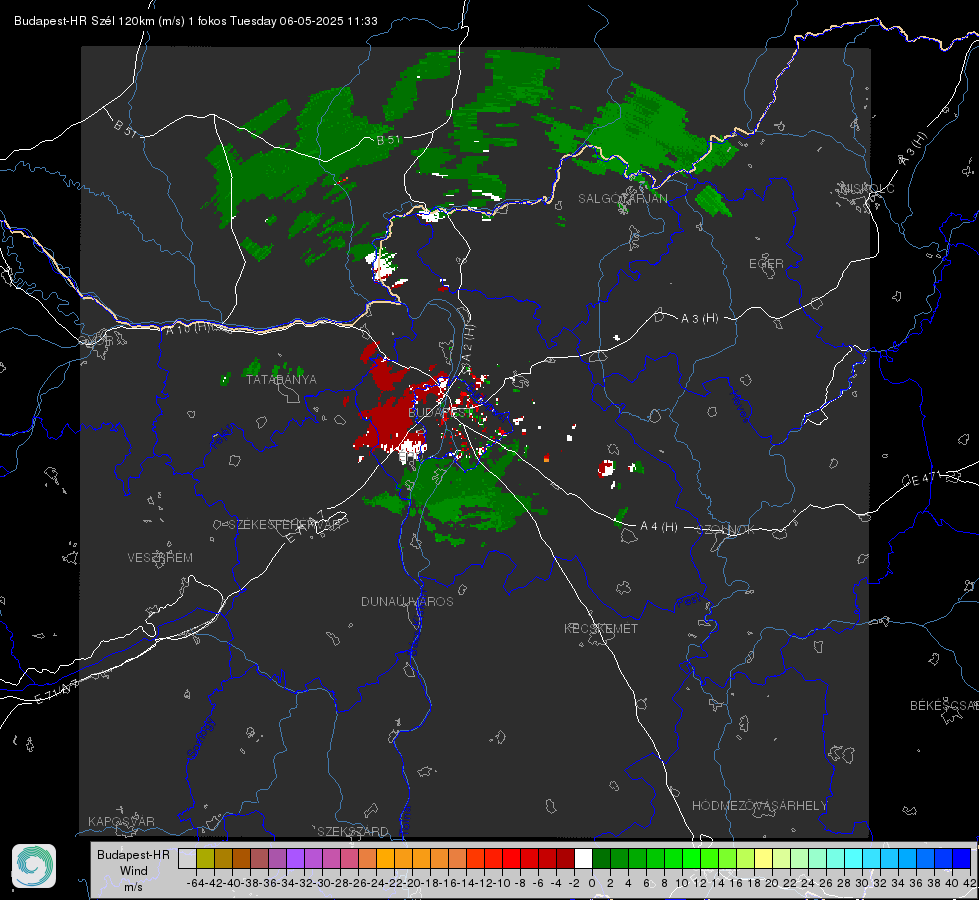Select the SZÉKESFEHÉRVÁR city label
This screenshot has width=979, height=900.
pyautogui.click(x=287, y=525)
